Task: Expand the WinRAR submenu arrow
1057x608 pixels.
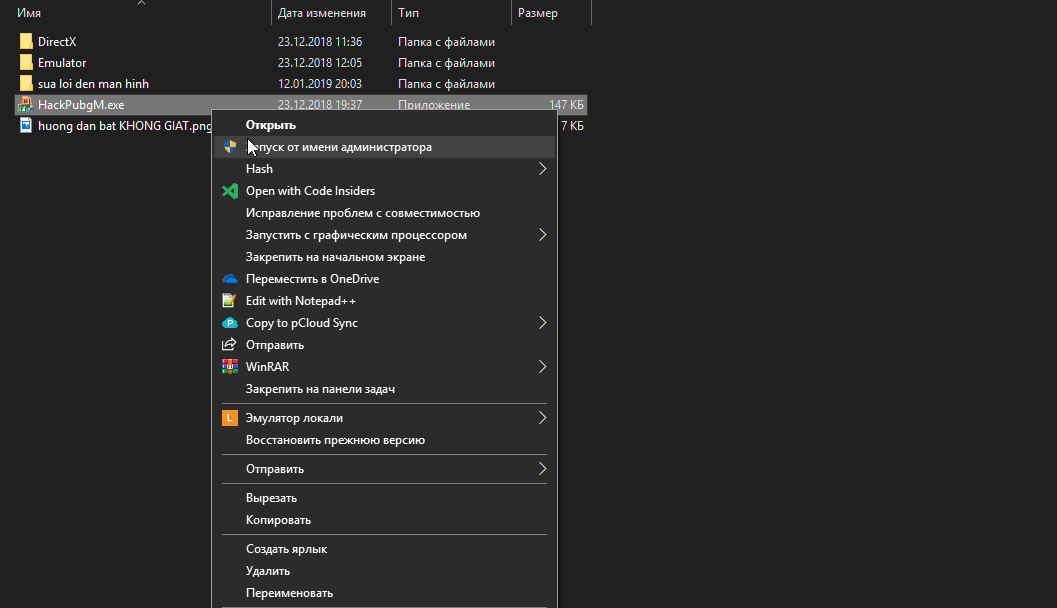Action: (542, 367)
